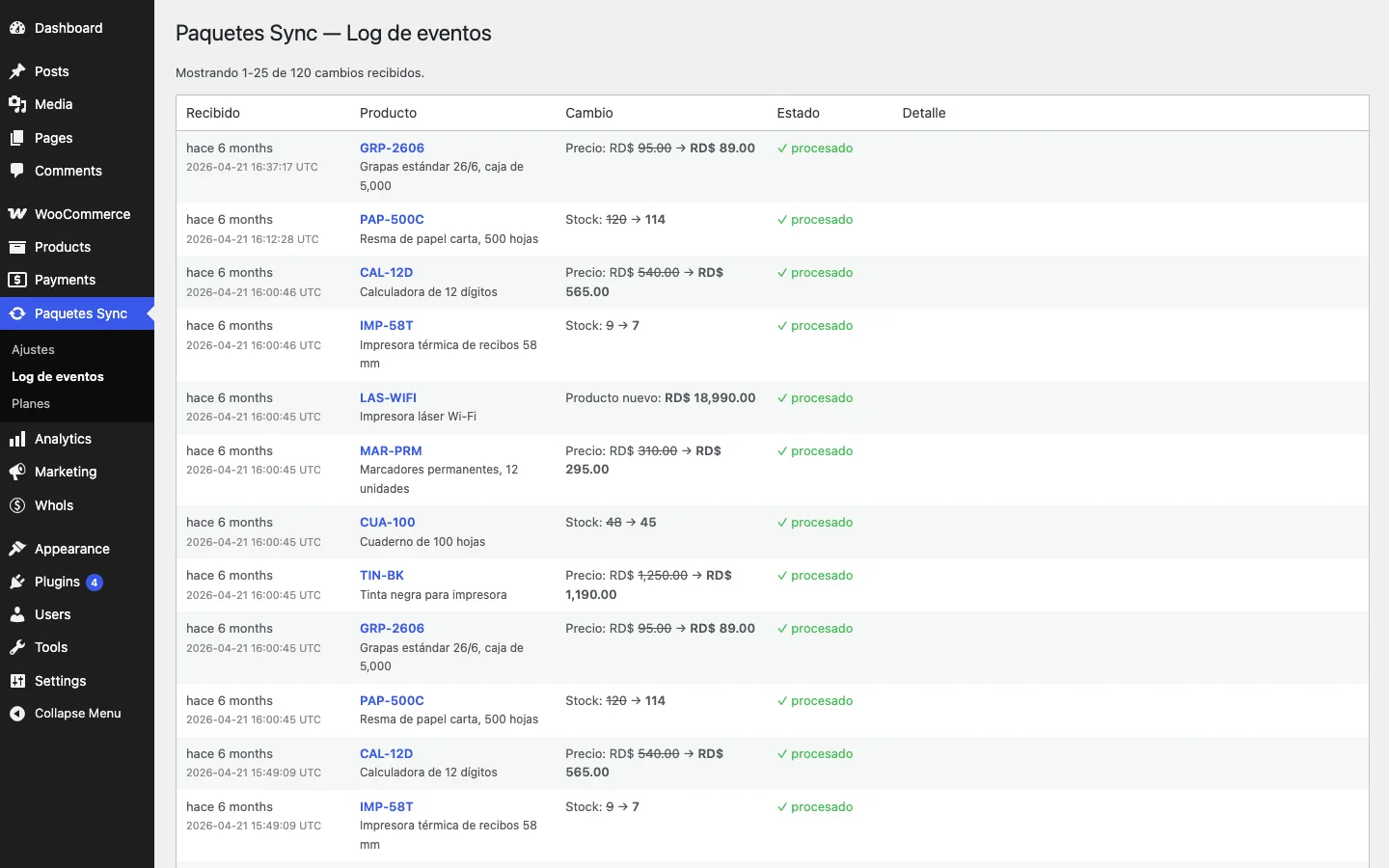This screenshot has height=868, width=1389.
Task: Click the Appearance paintbrush icon
Action: [17, 549]
